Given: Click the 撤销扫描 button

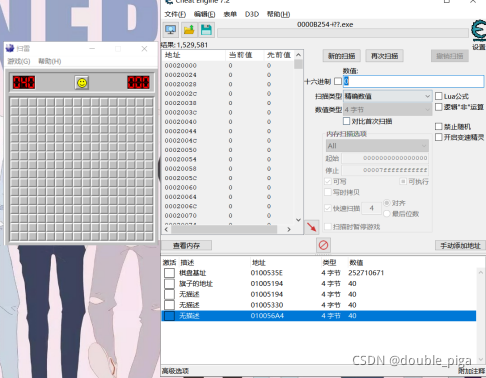Looking at the screenshot, I should (x=450, y=56).
